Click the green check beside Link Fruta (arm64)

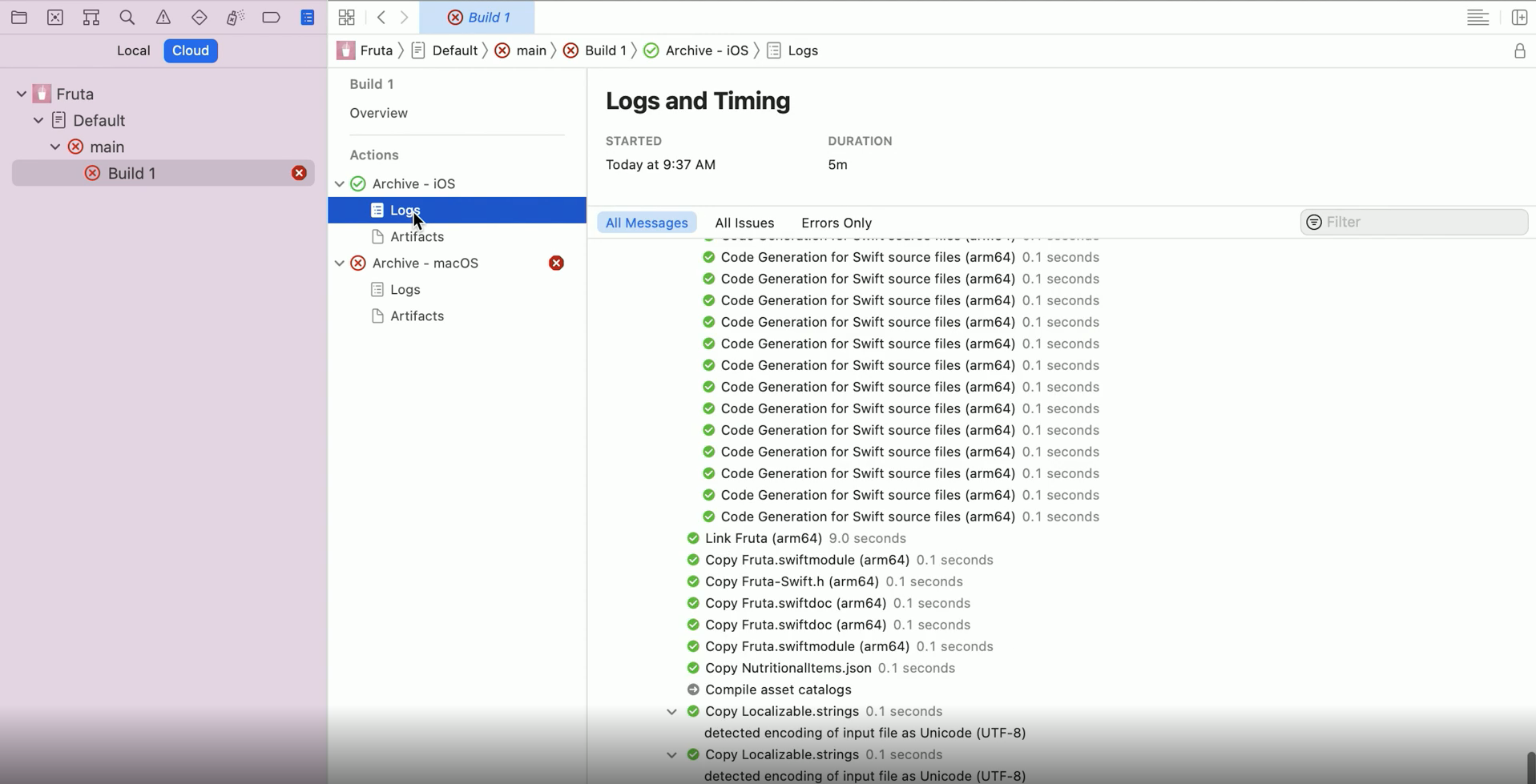click(693, 538)
